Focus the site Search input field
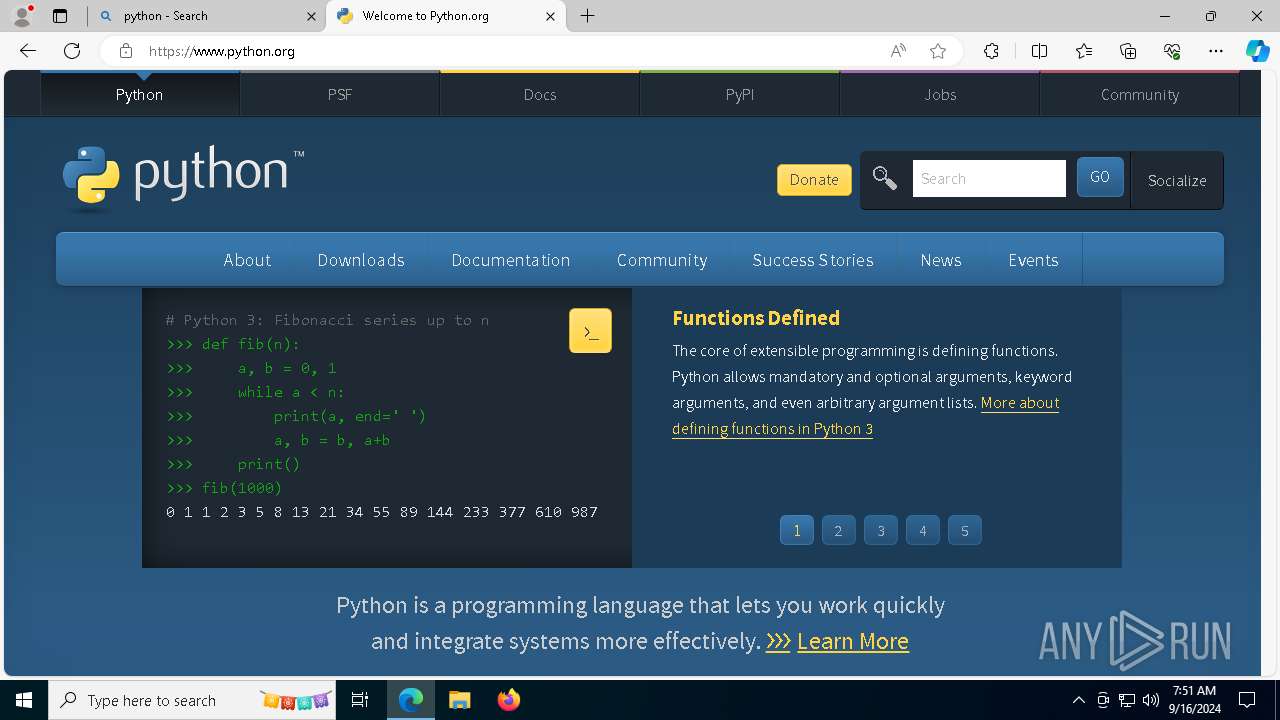1280x720 pixels. tap(989, 179)
